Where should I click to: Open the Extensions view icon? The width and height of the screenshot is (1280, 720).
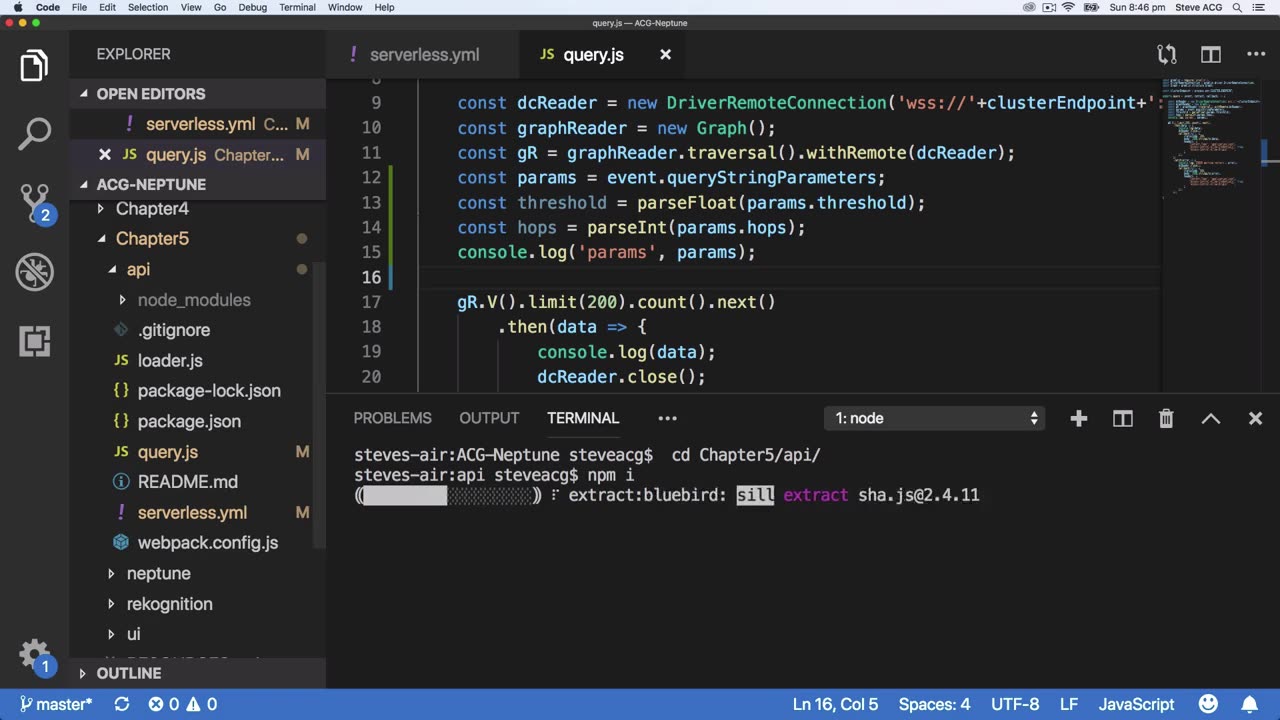[x=34, y=341]
